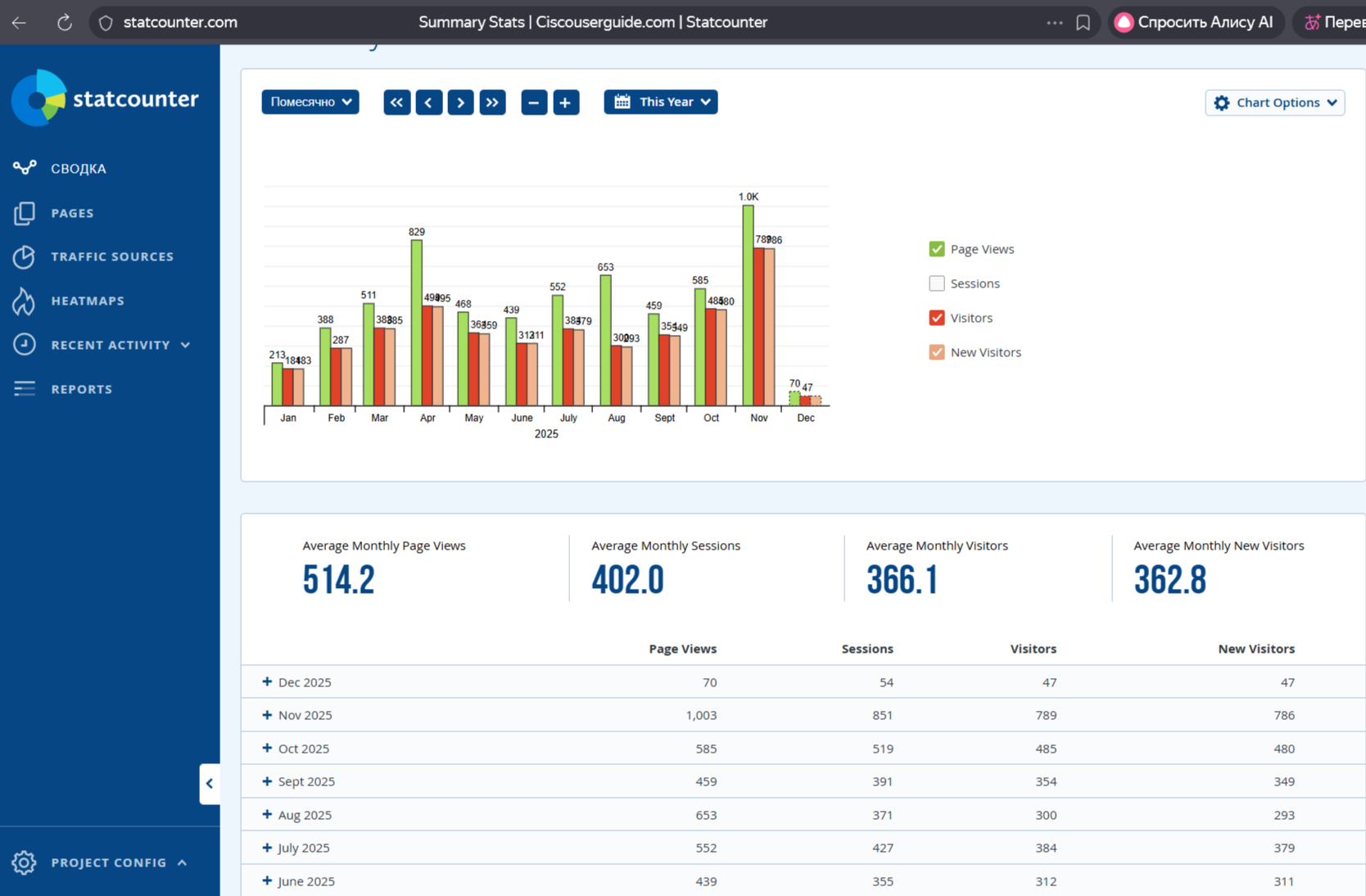The width and height of the screenshot is (1366, 896).
Task: Enable the Sessions checkbox
Action: (937, 283)
